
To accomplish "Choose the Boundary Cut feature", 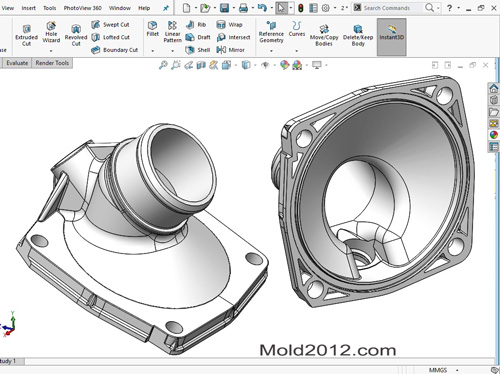I will (x=114, y=50).
